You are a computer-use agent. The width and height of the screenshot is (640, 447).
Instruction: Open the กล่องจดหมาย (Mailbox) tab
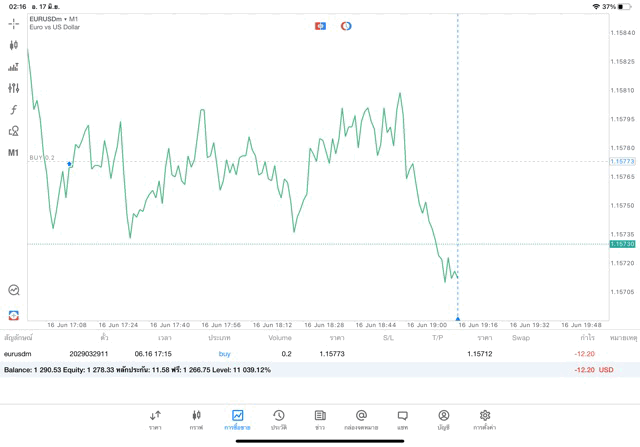[361, 419]
